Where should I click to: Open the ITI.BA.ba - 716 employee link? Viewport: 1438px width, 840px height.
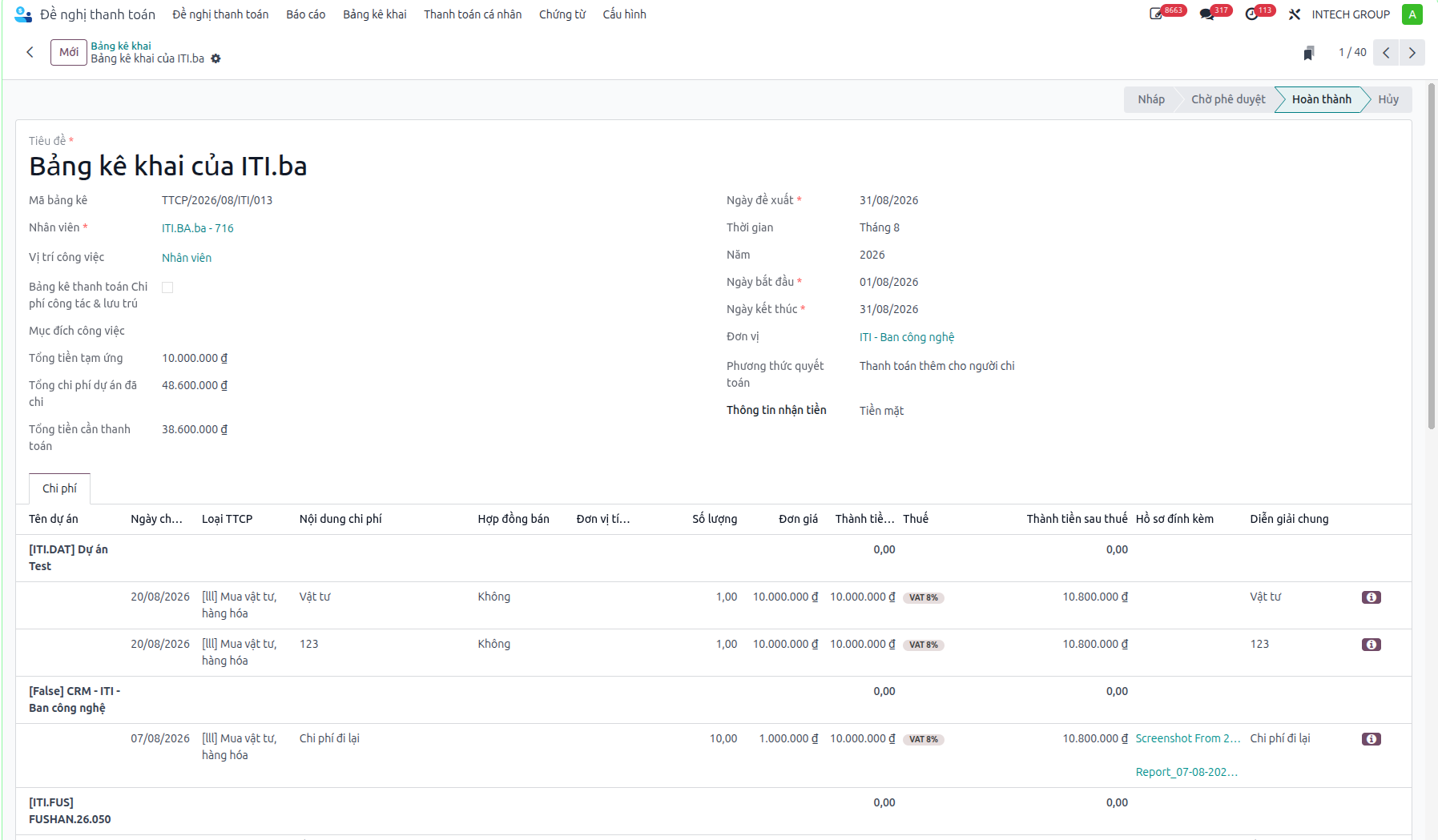point(198,228)
